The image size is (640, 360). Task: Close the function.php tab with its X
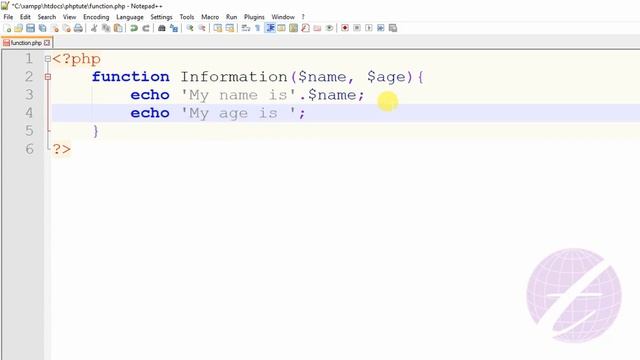(47, 43)
